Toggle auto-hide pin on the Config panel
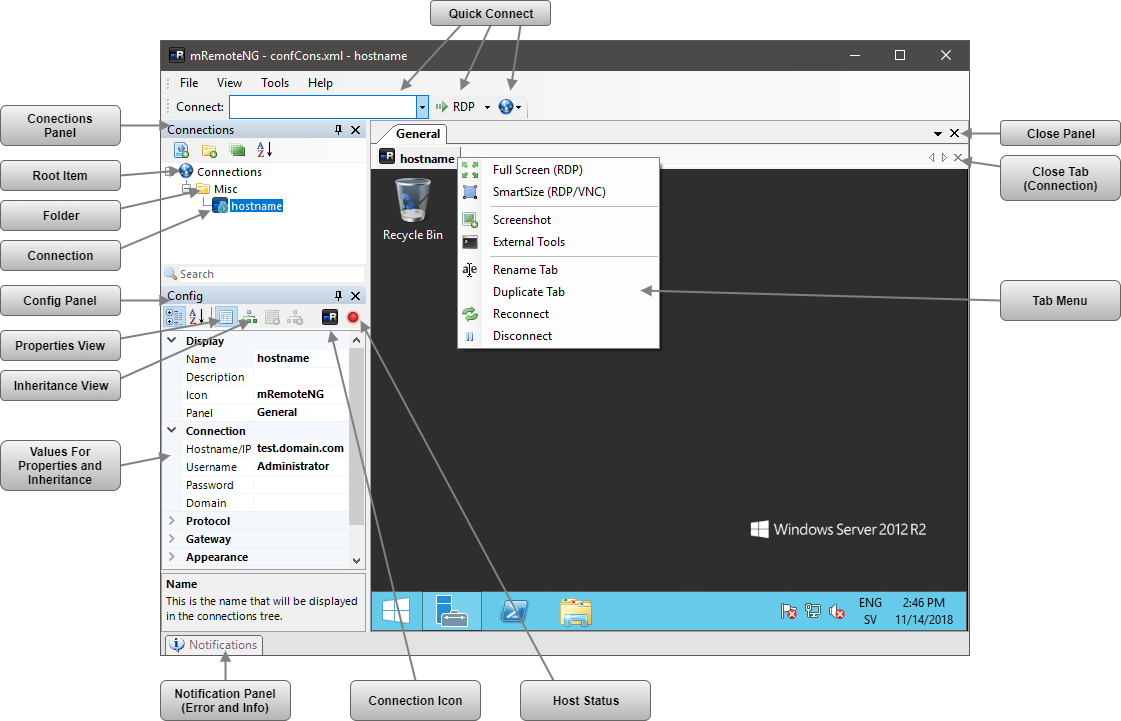Screen dimensions: 1121x721 (340, 295)
